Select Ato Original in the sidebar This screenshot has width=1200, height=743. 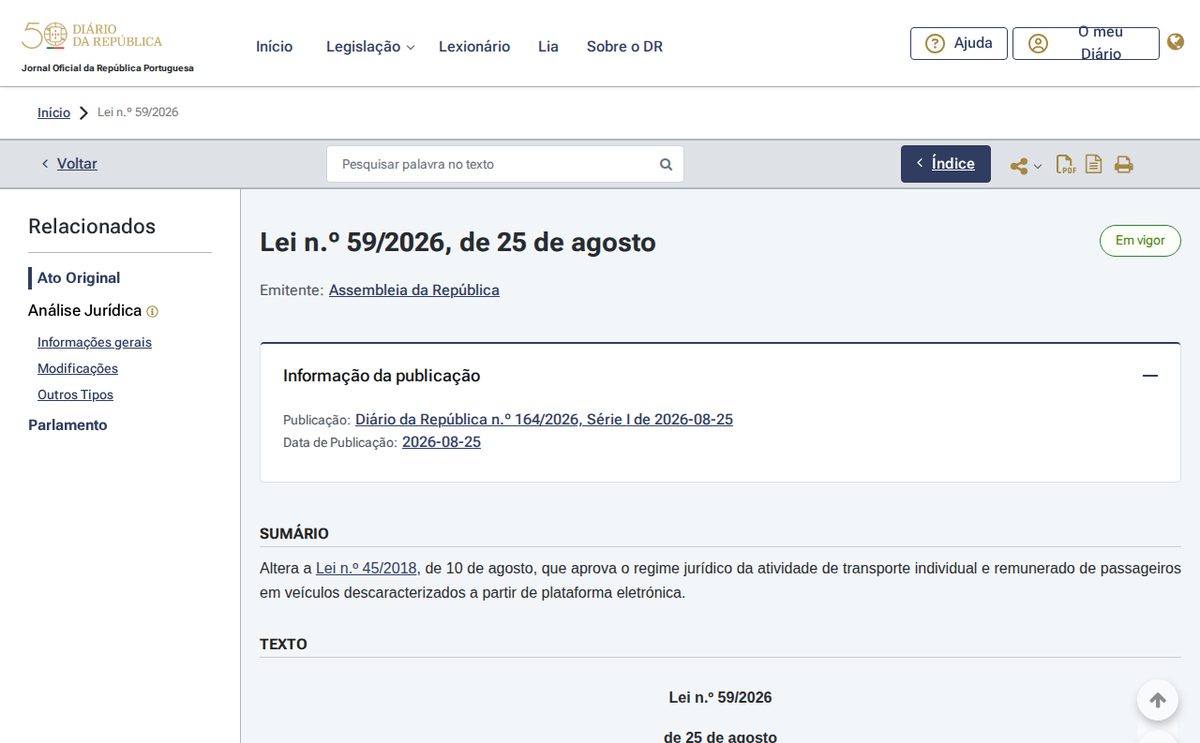tap(79, 278)
